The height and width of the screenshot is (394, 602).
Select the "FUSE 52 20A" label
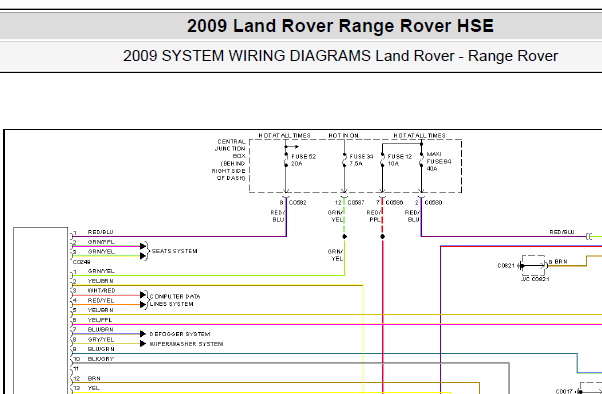coord(303,160)
